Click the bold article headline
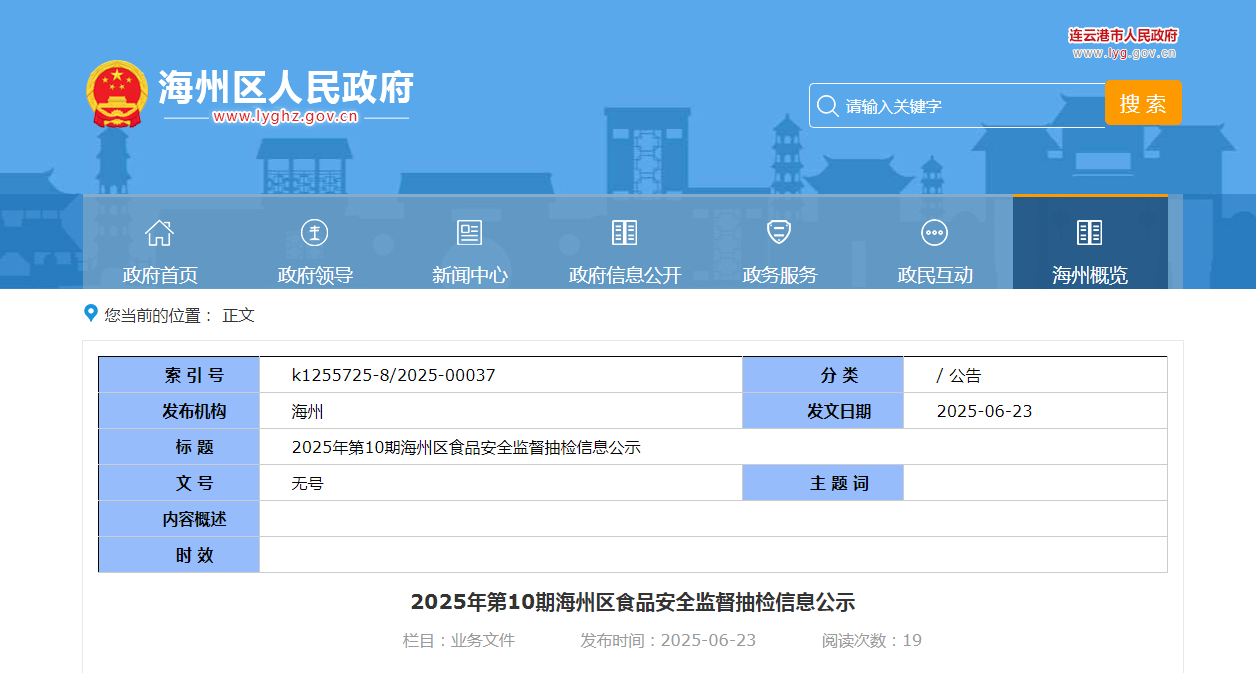1256x673 pixels. pos(633,602)
